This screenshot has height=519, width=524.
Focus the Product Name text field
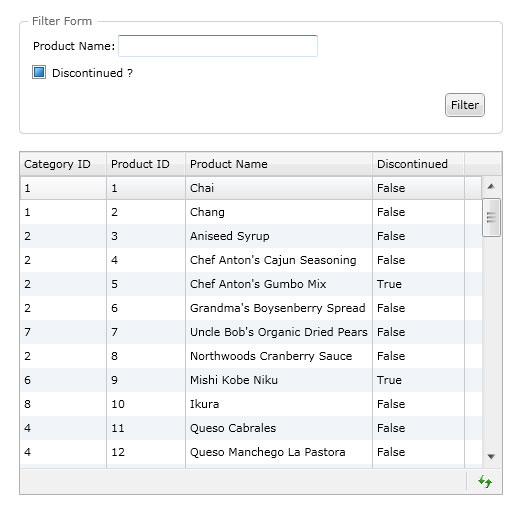click(x=218, y=46)
